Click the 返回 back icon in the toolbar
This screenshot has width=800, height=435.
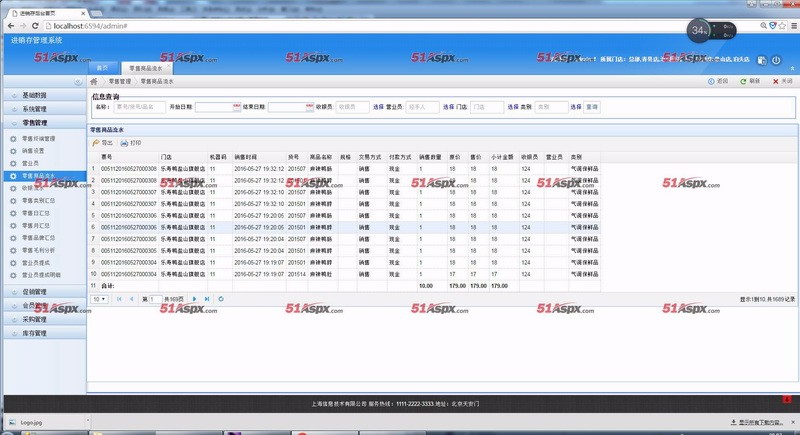point(711,82)
